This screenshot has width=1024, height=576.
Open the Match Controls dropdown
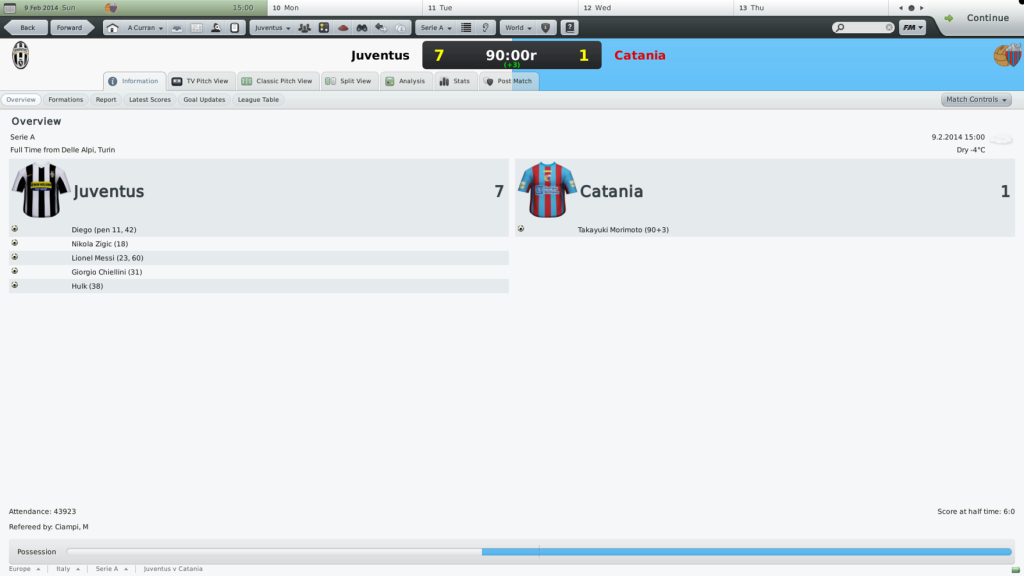(976, 100)
